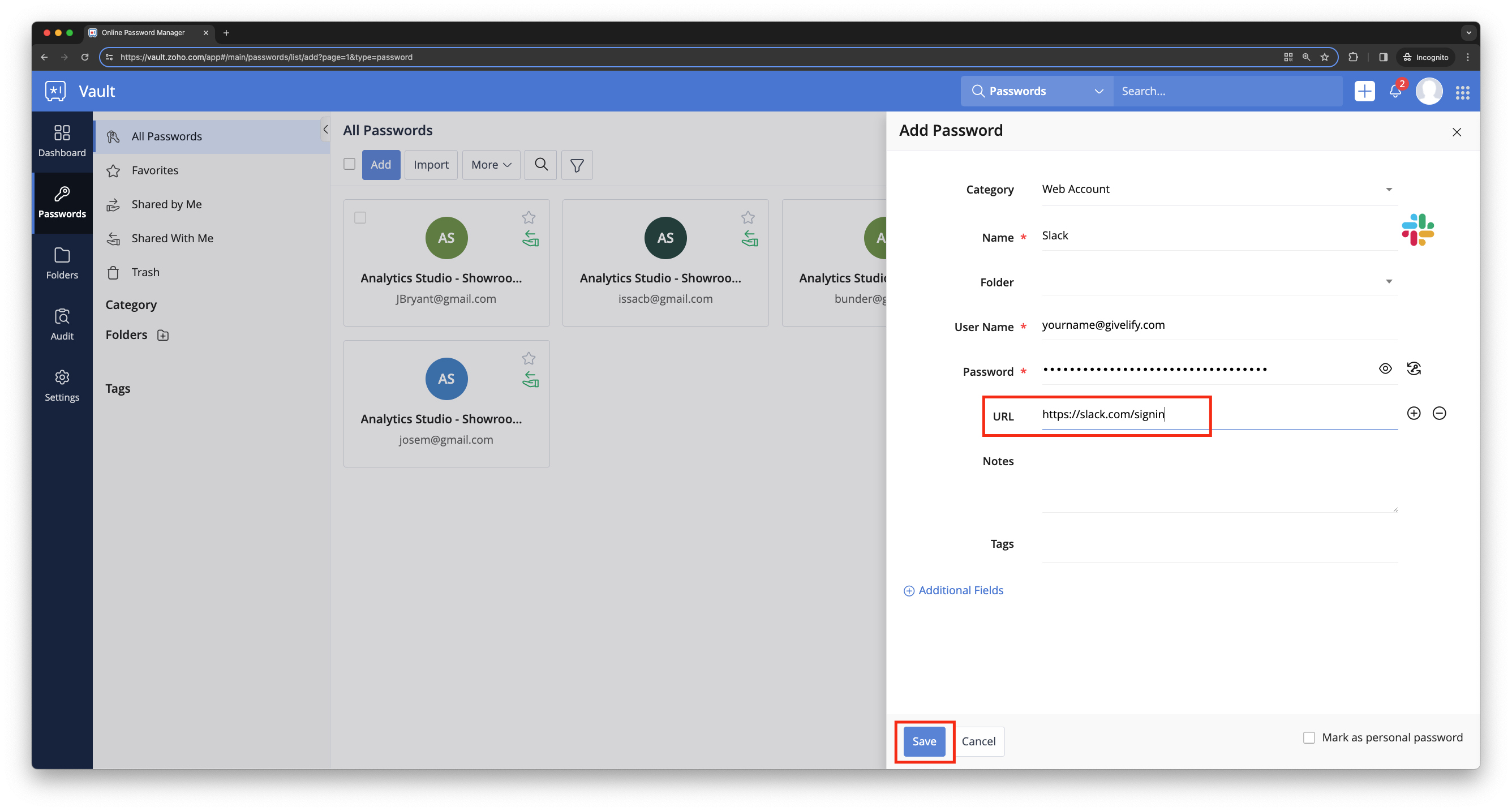Select Favorites in the left panel
The height and width of the screenshot is (811, 1512).
point(211,170)
